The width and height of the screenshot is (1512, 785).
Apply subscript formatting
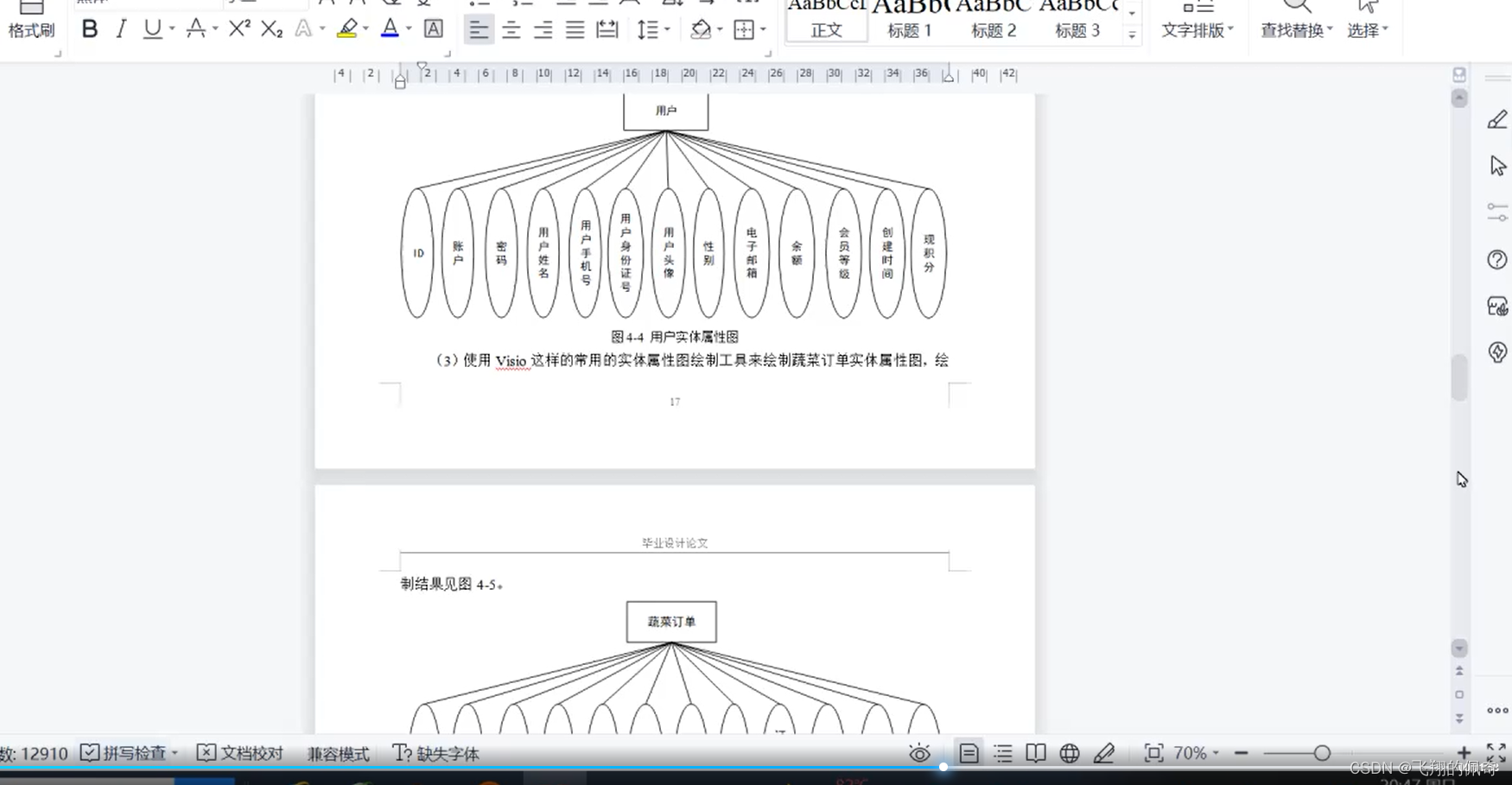(271, 29)
